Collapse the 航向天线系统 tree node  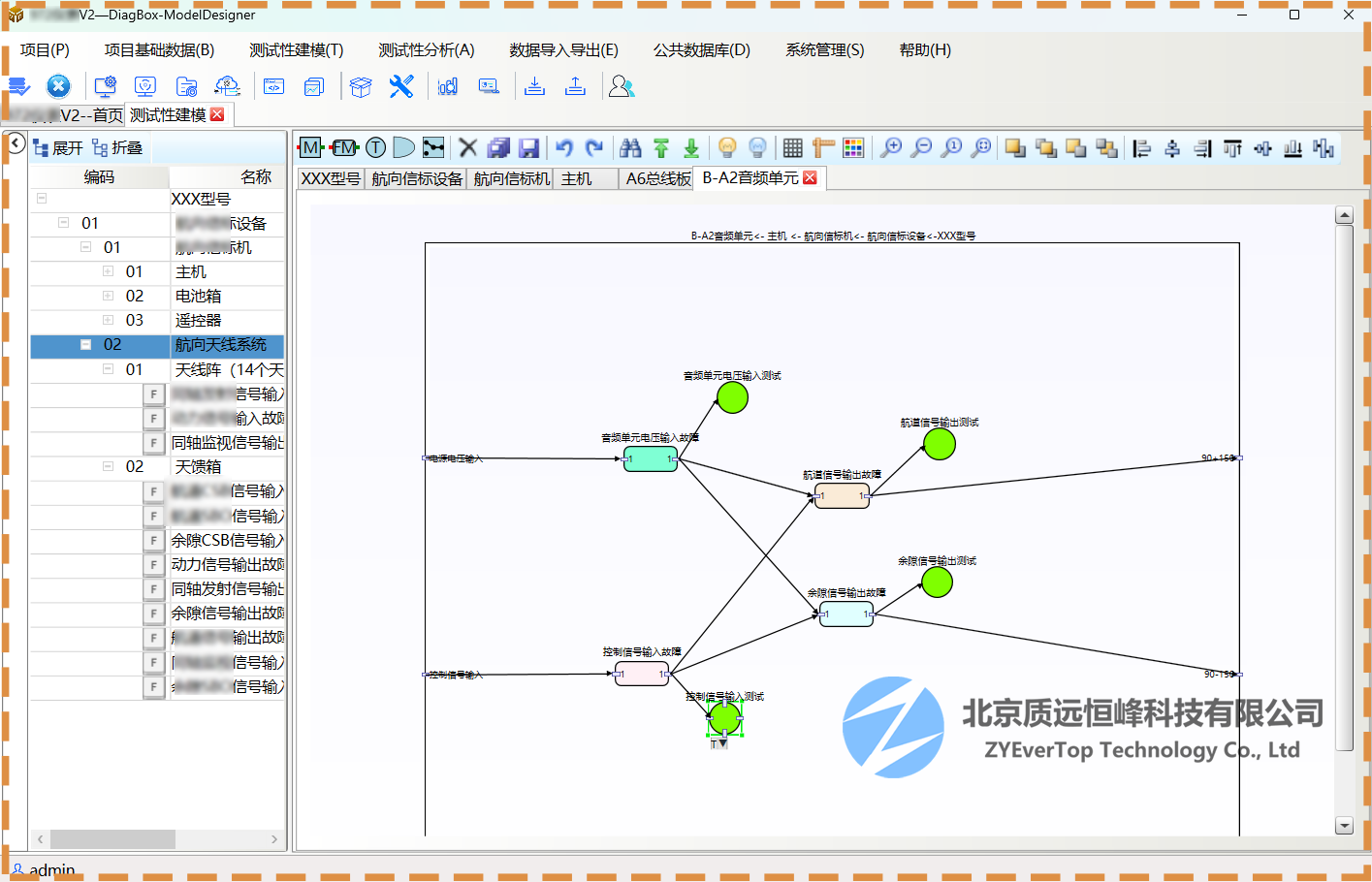tap(85, 344)
